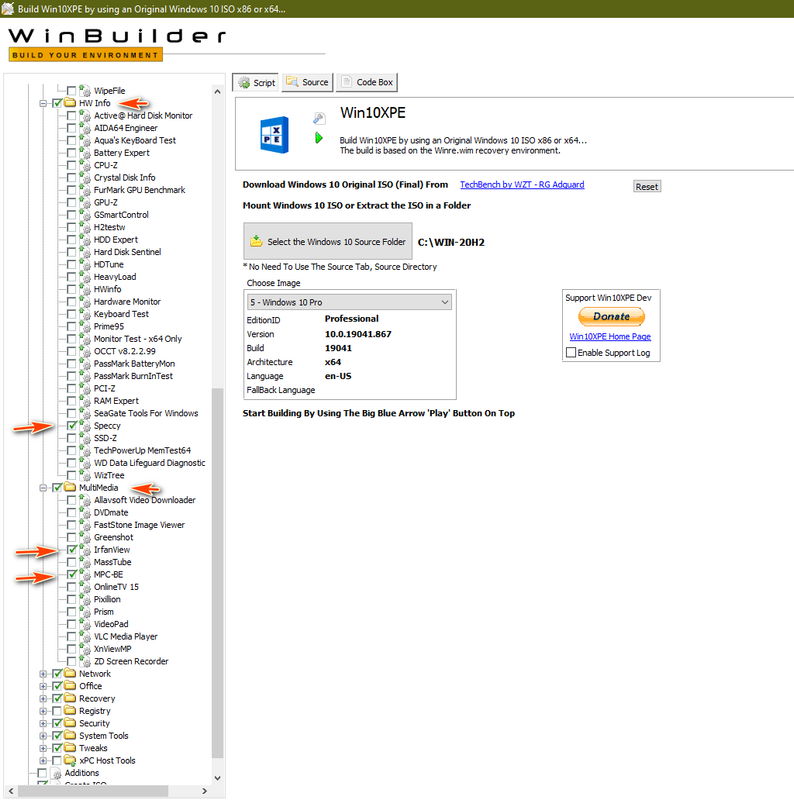Screen dimensions: 794x800
Task: Expand the Network tree node
Action: [x=43, y=673]
